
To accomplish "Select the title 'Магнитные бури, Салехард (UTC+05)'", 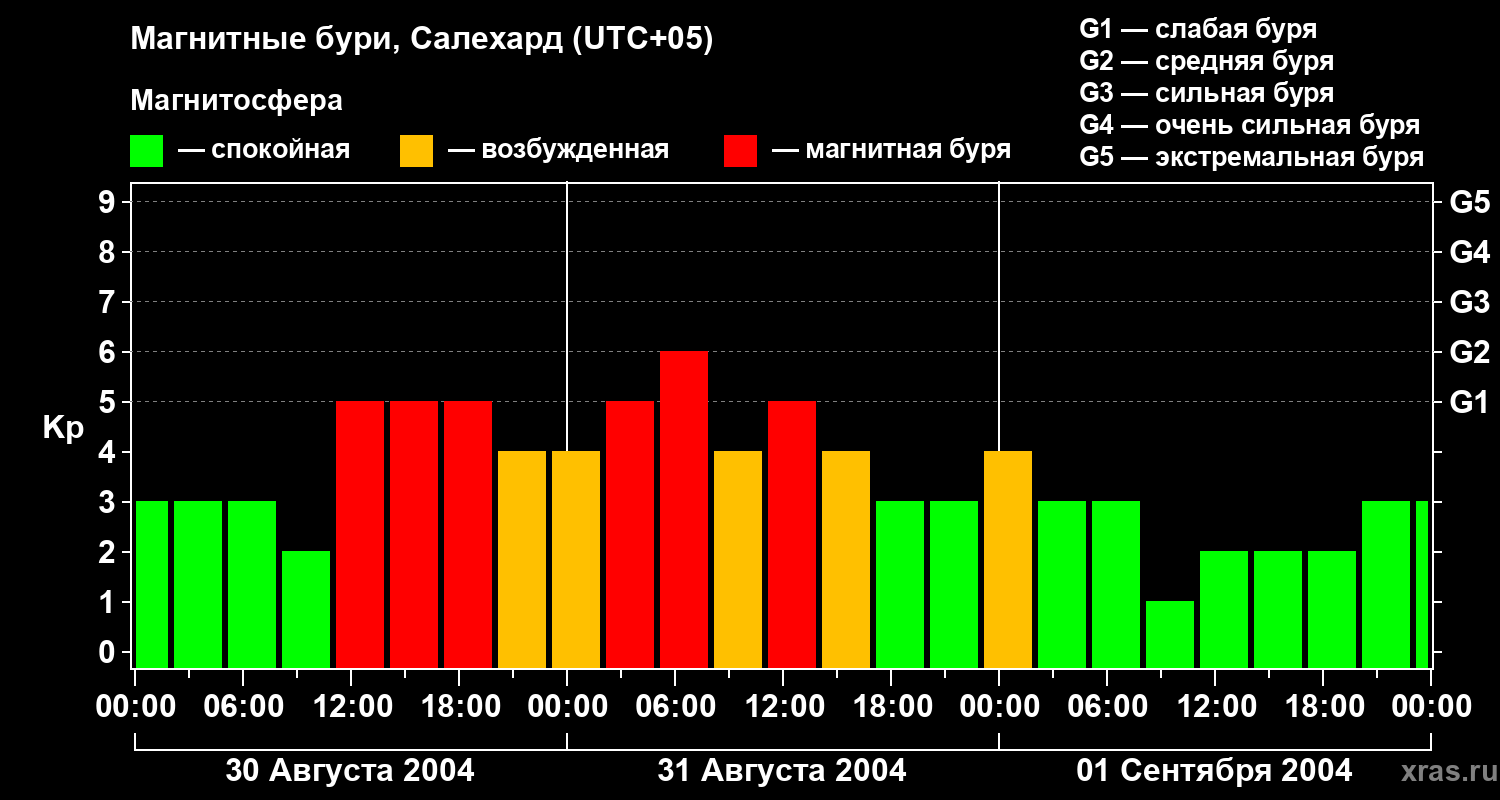I will (421, 40).
